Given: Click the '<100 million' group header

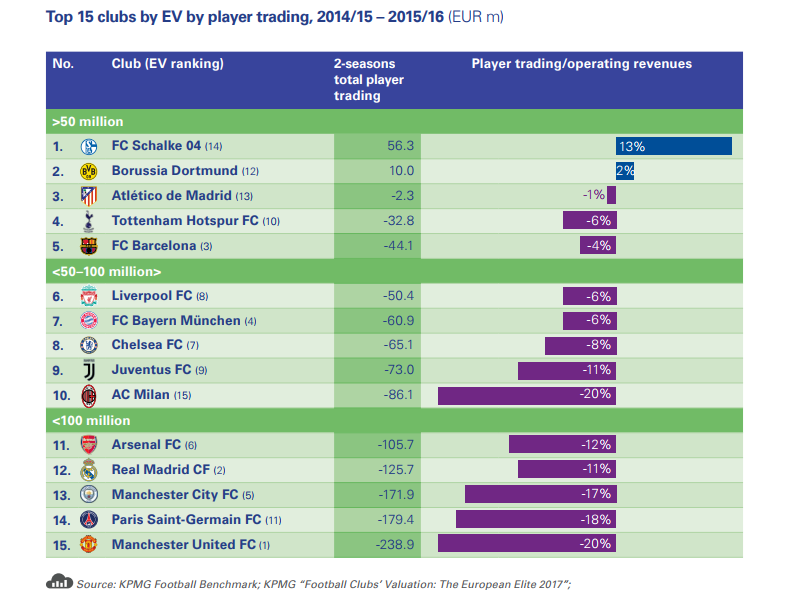Looking at the screenshot, I should click(395, 421).
